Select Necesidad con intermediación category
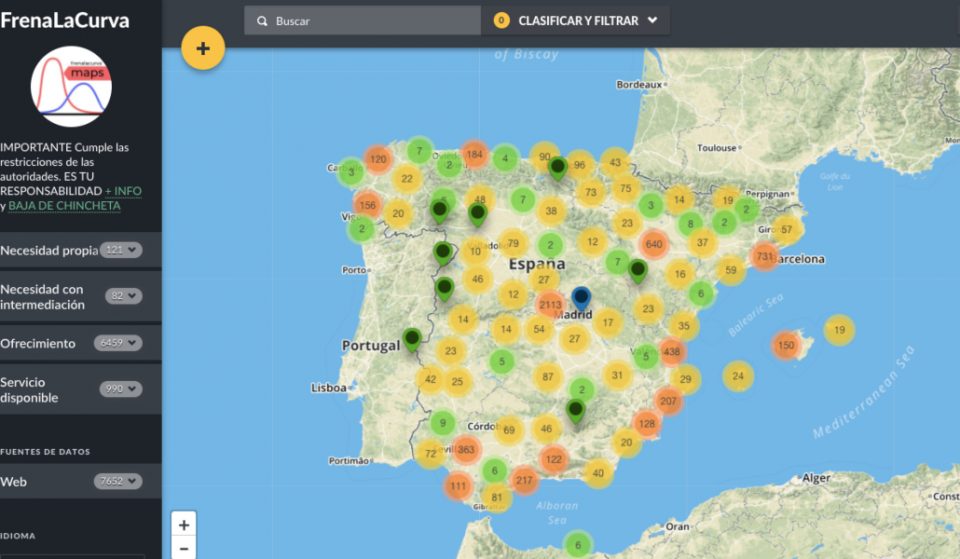The image size is (960, 559). click(x=81, y=296)
